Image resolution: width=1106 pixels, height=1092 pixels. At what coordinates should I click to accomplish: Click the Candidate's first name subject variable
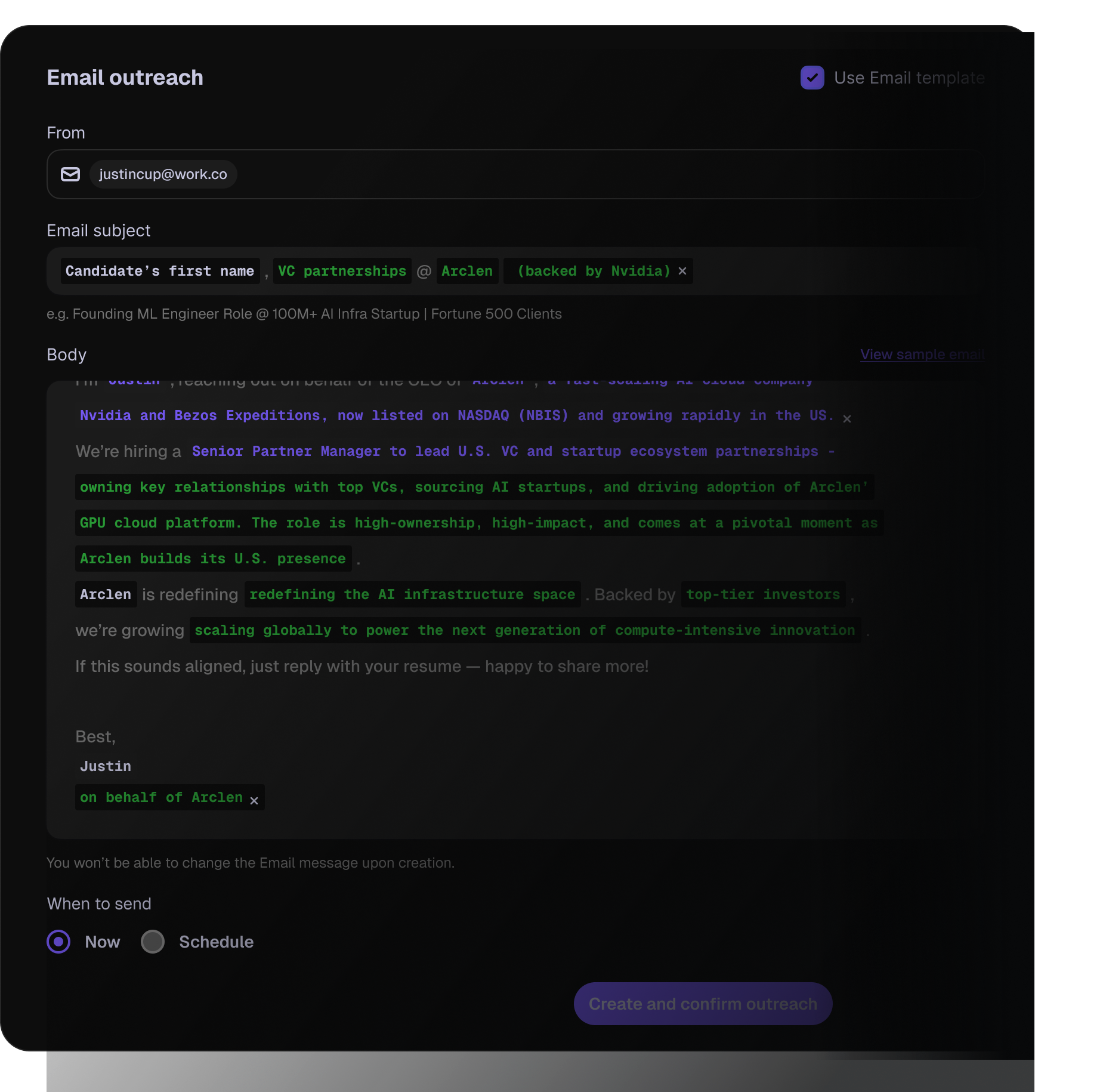[160, 272]
